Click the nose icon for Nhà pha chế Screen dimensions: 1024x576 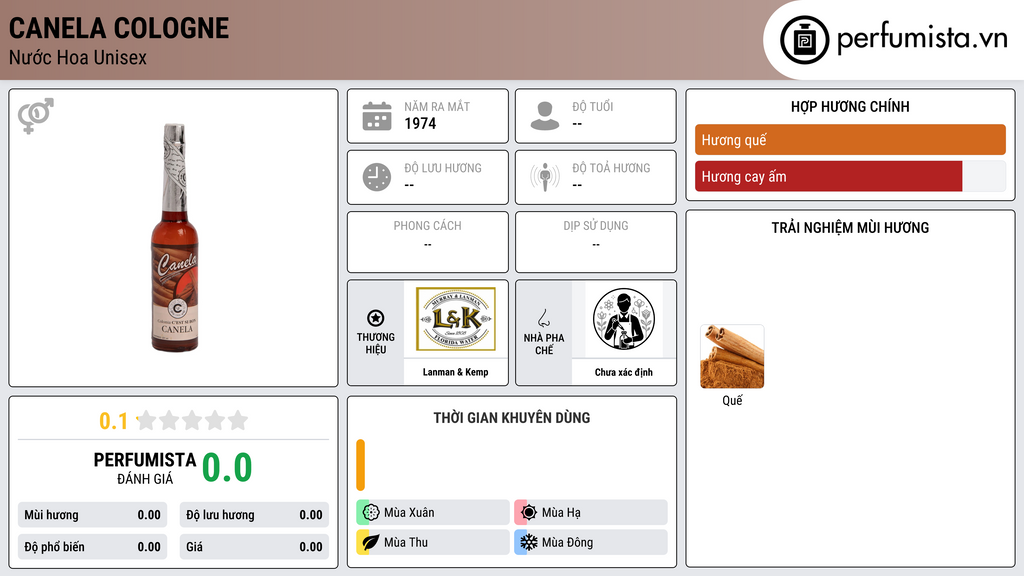543,318
